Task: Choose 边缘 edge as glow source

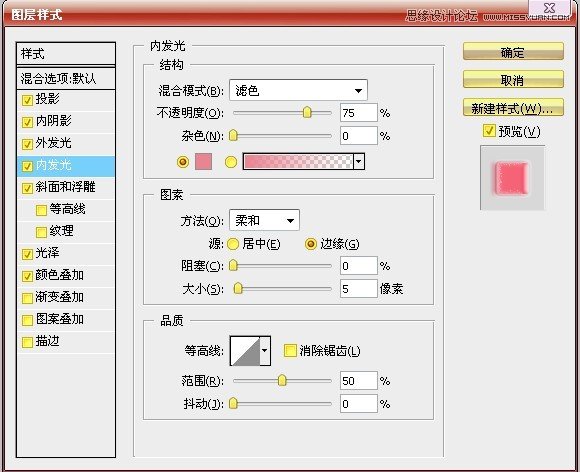Action: coord(311,244)
